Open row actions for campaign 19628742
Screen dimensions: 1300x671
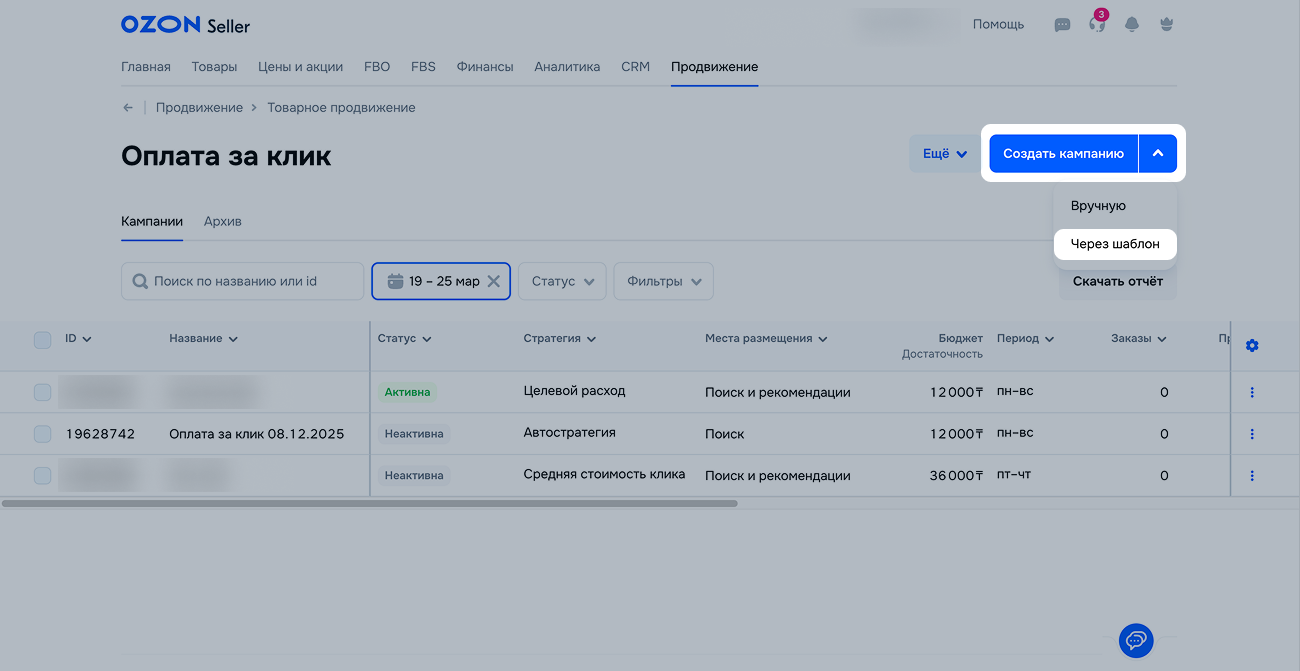(x=1252, y=434)
